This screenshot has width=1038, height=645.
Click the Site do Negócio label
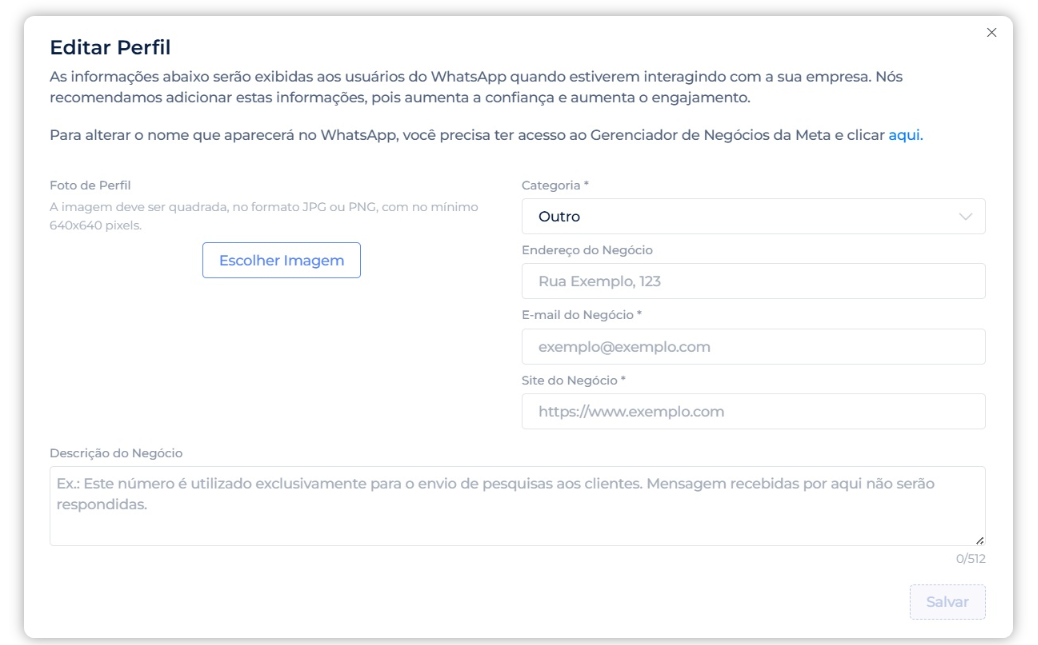pyautogui.click(x=573, y=380)
